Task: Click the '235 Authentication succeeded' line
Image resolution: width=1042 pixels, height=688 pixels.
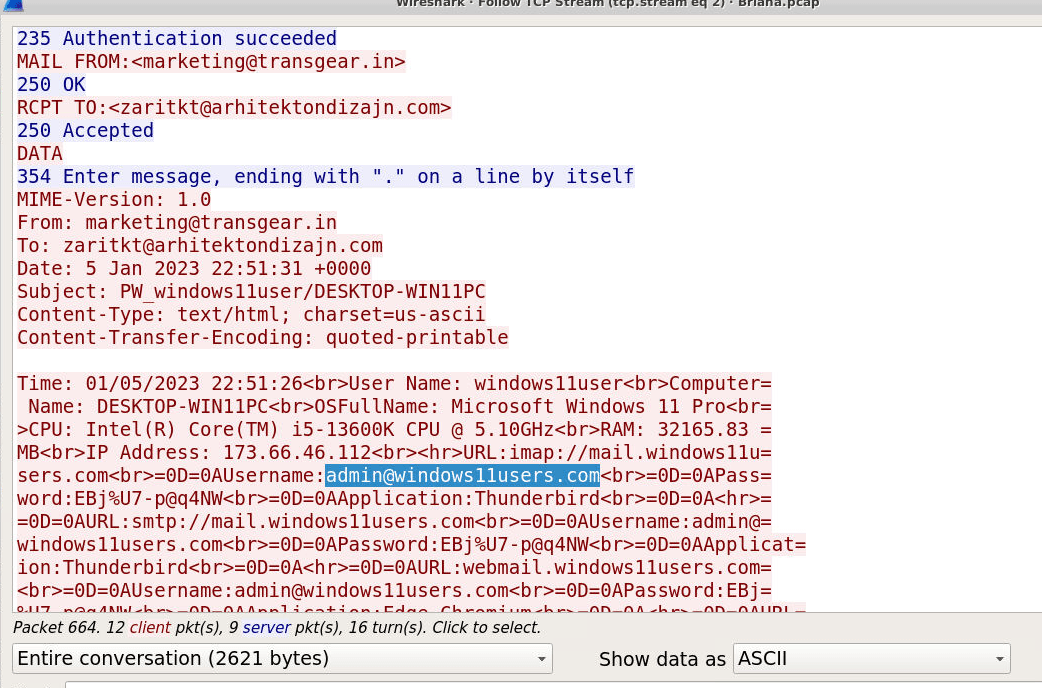Action: (x=177, y=39)
